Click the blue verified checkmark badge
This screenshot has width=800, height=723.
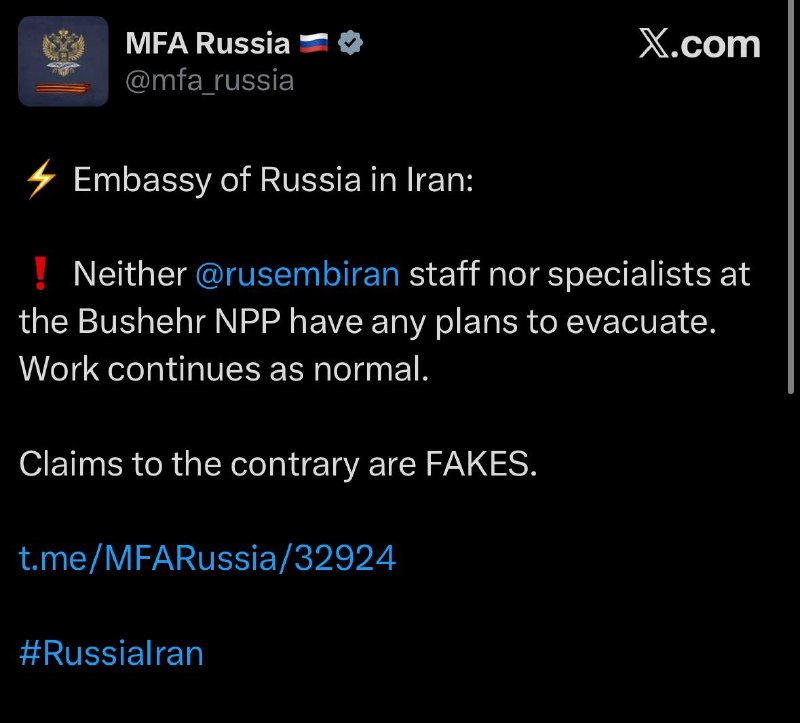pyautogui.click(x=351, y=43)
